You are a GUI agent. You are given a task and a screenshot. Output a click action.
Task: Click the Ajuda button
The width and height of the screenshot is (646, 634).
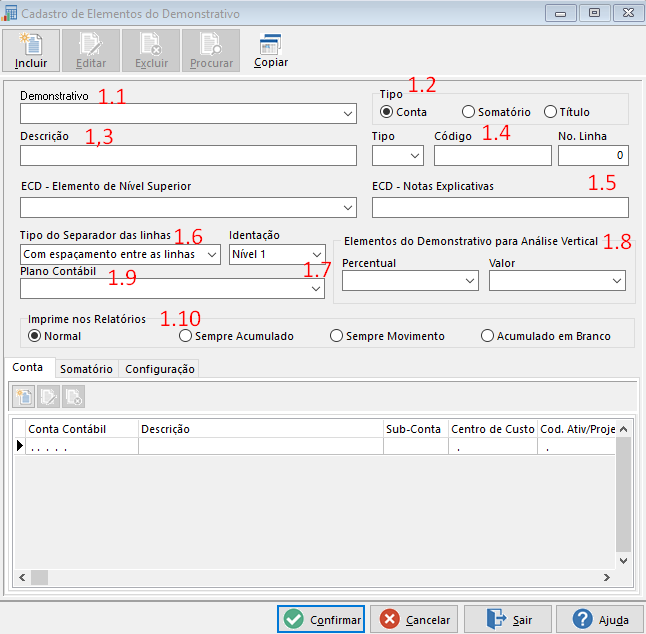(600, 619)
